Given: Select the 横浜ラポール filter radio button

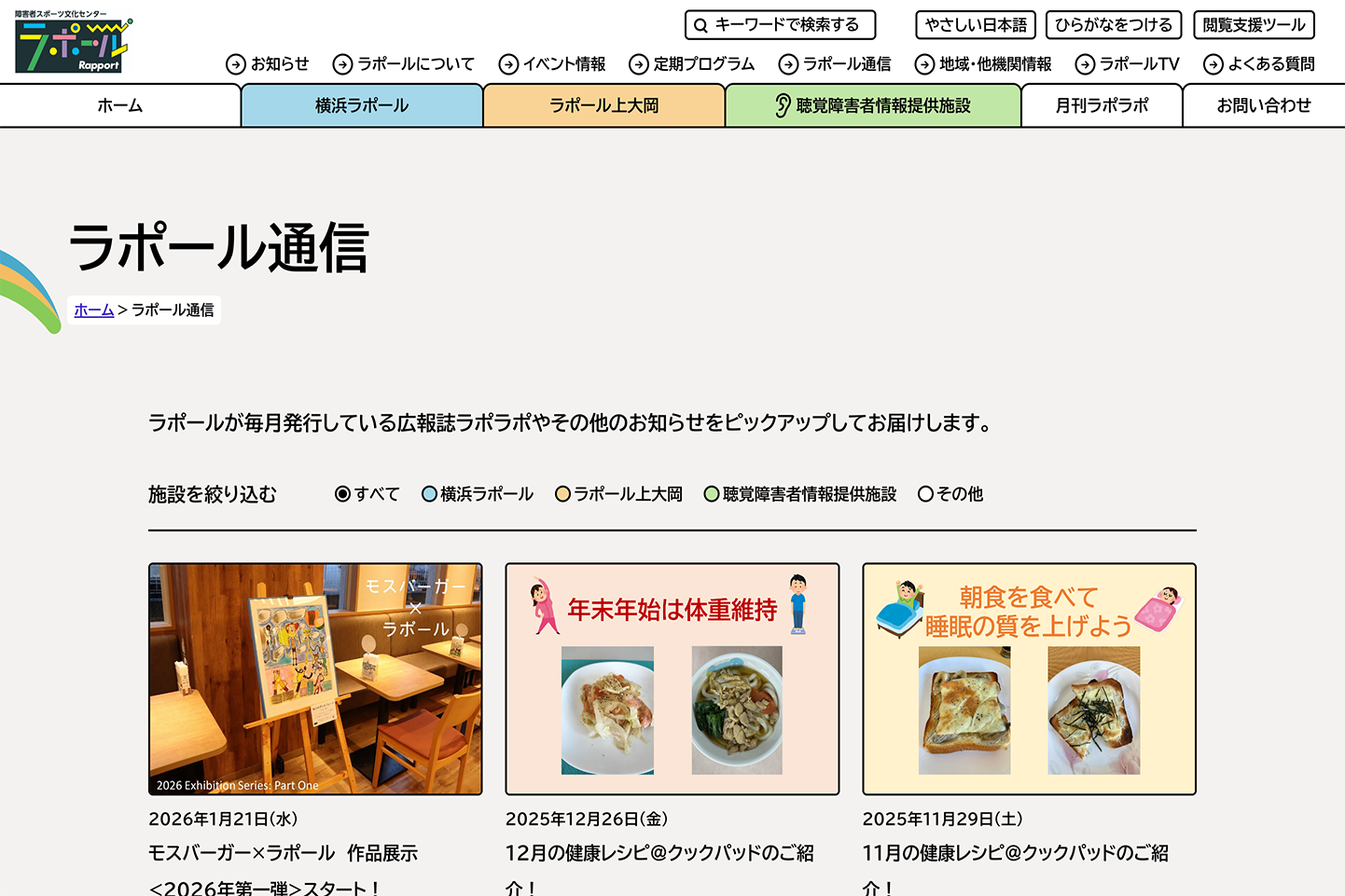Looking at the screenshot, I should tap(429, 494).
